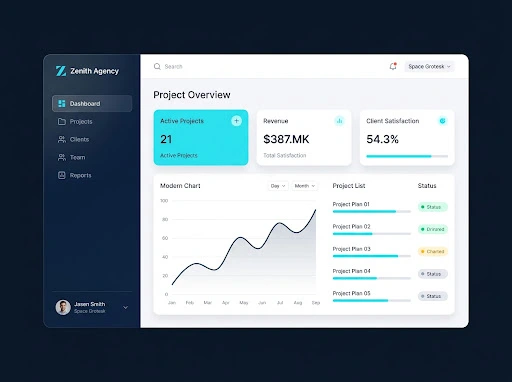Click the Project Plan 02 progress bar
Screen dimensions: 512x382
[x=372, y=234]
